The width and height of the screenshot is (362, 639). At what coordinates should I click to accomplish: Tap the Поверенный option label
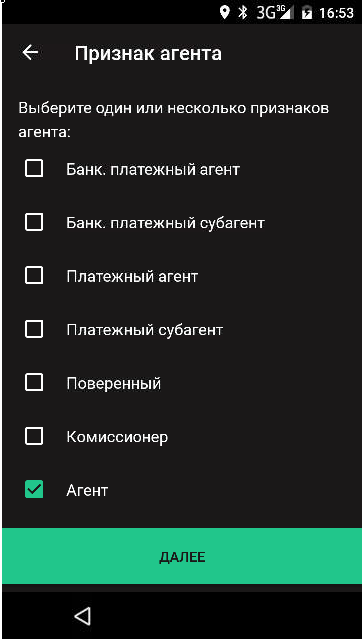(x=114, y=383)
